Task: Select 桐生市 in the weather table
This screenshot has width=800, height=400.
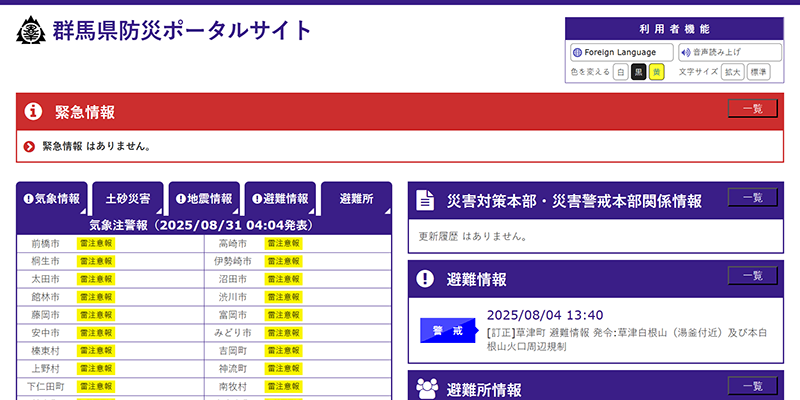Action: click(x=45, y=261)
